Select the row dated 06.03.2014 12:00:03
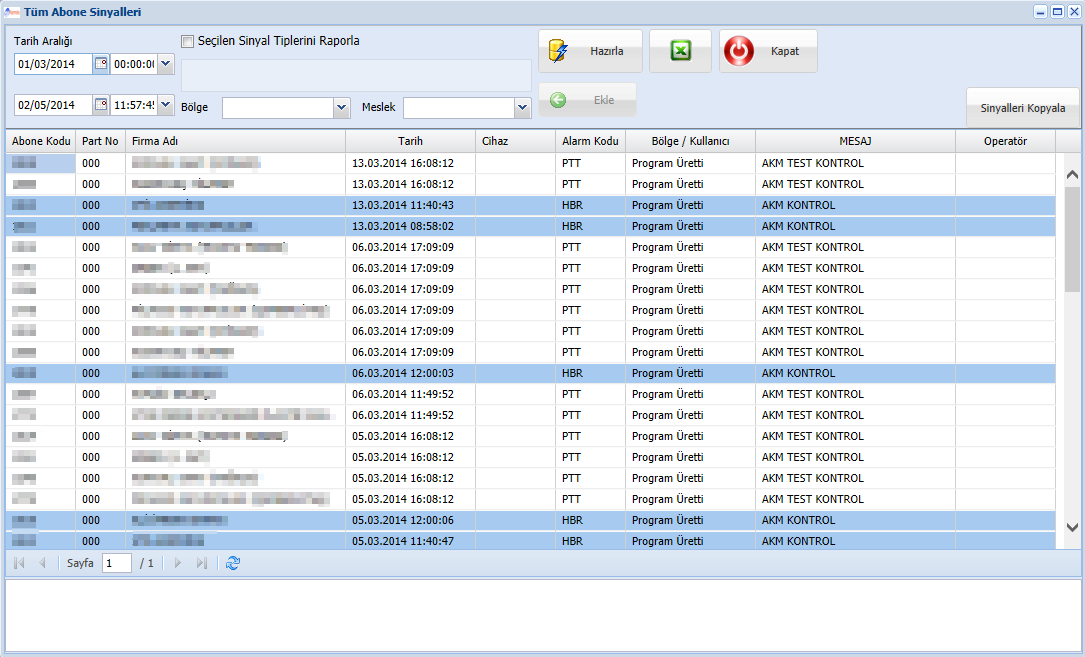The image size is (1085, 657). (x=531, y=373)
